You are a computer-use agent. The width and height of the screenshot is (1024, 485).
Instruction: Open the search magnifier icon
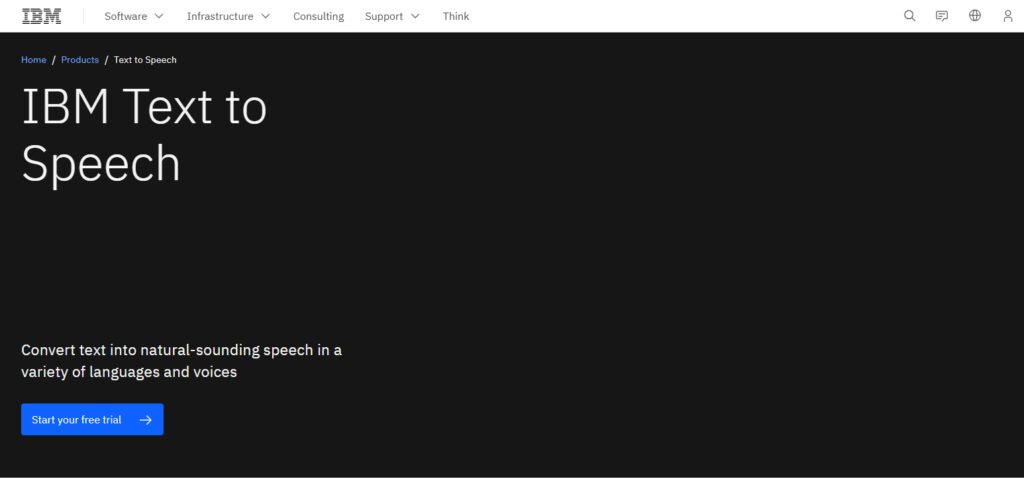coord(909,16)
